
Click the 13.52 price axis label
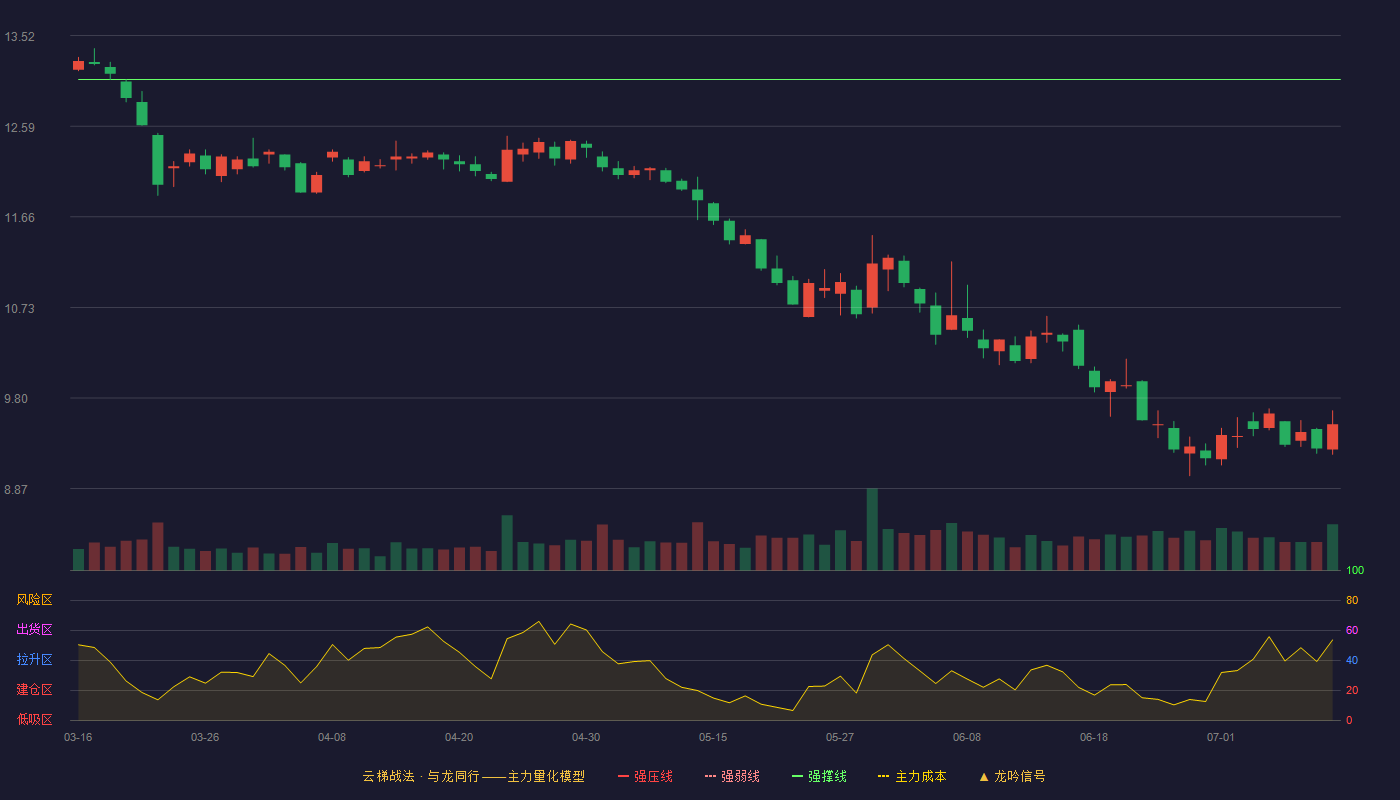(x=19, y=37)
